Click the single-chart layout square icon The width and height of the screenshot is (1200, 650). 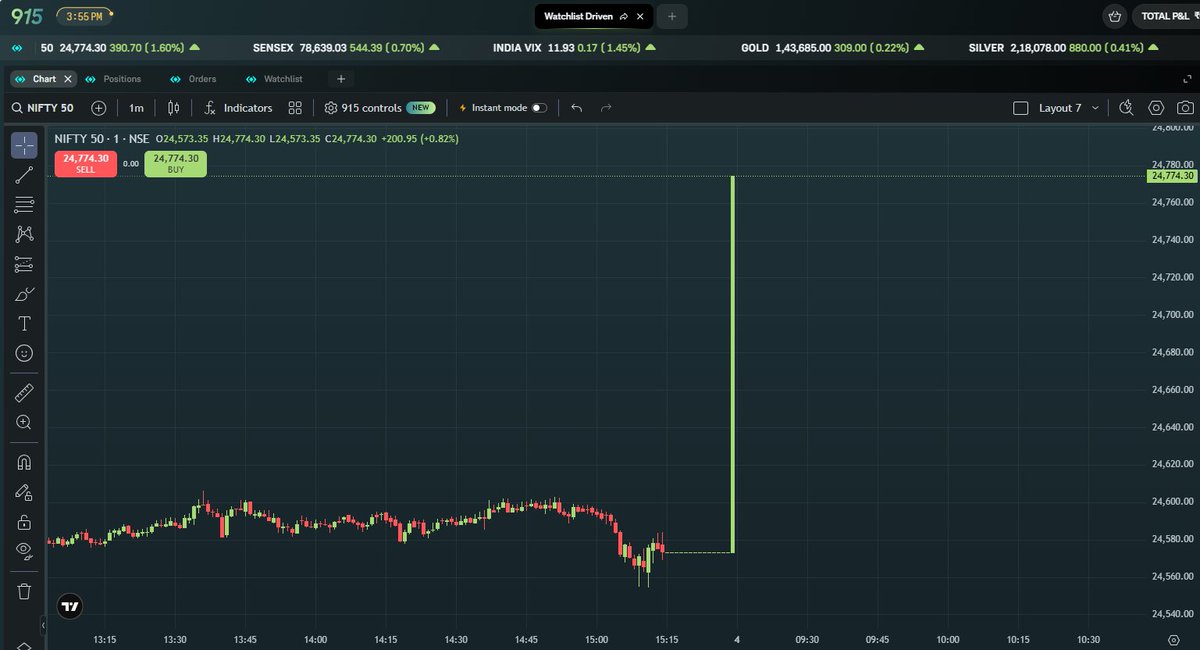[1021, 108]
